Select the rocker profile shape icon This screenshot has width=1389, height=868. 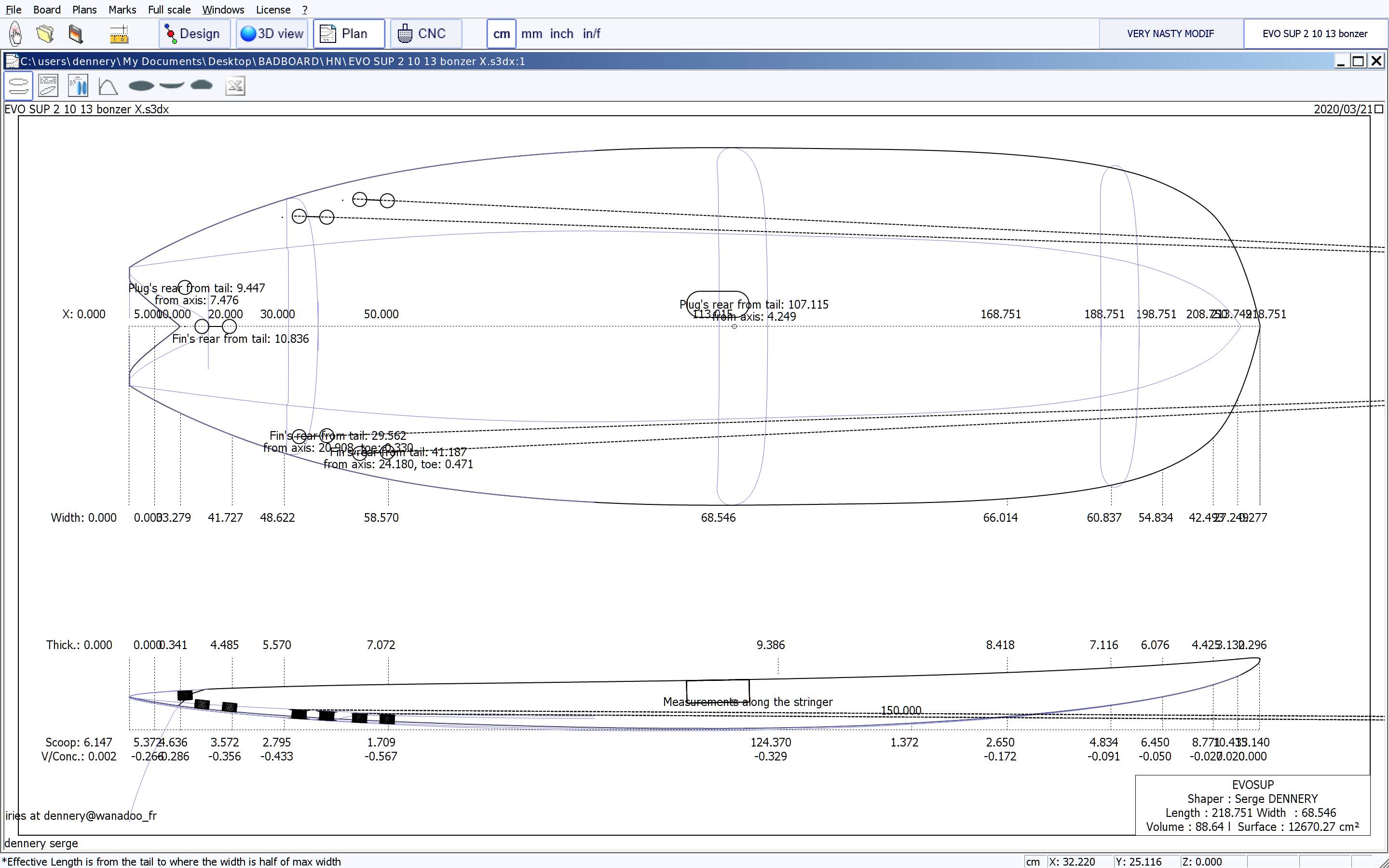click(x=171, y=85)
